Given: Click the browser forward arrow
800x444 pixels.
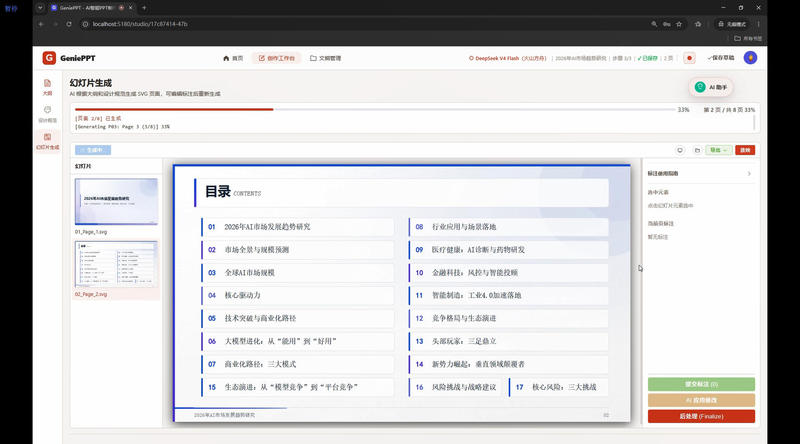Looking at the screenshot, I should tap(55, 24).
